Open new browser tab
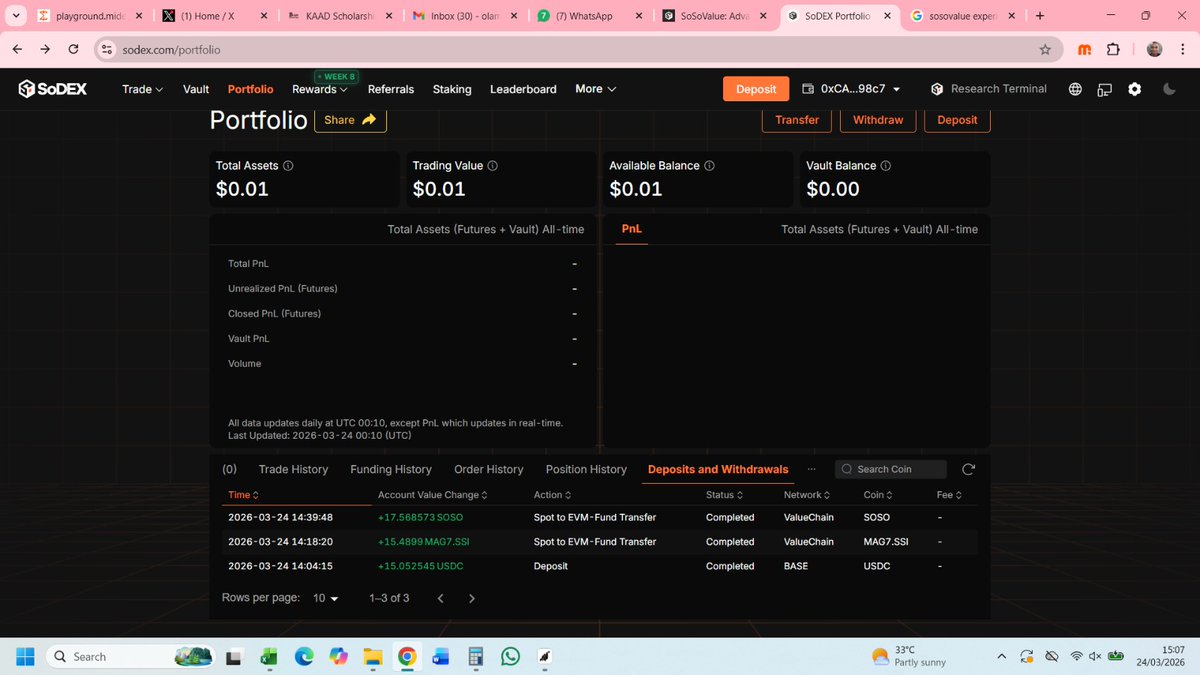1200x675 pixels. click(x=1040, y=16)
